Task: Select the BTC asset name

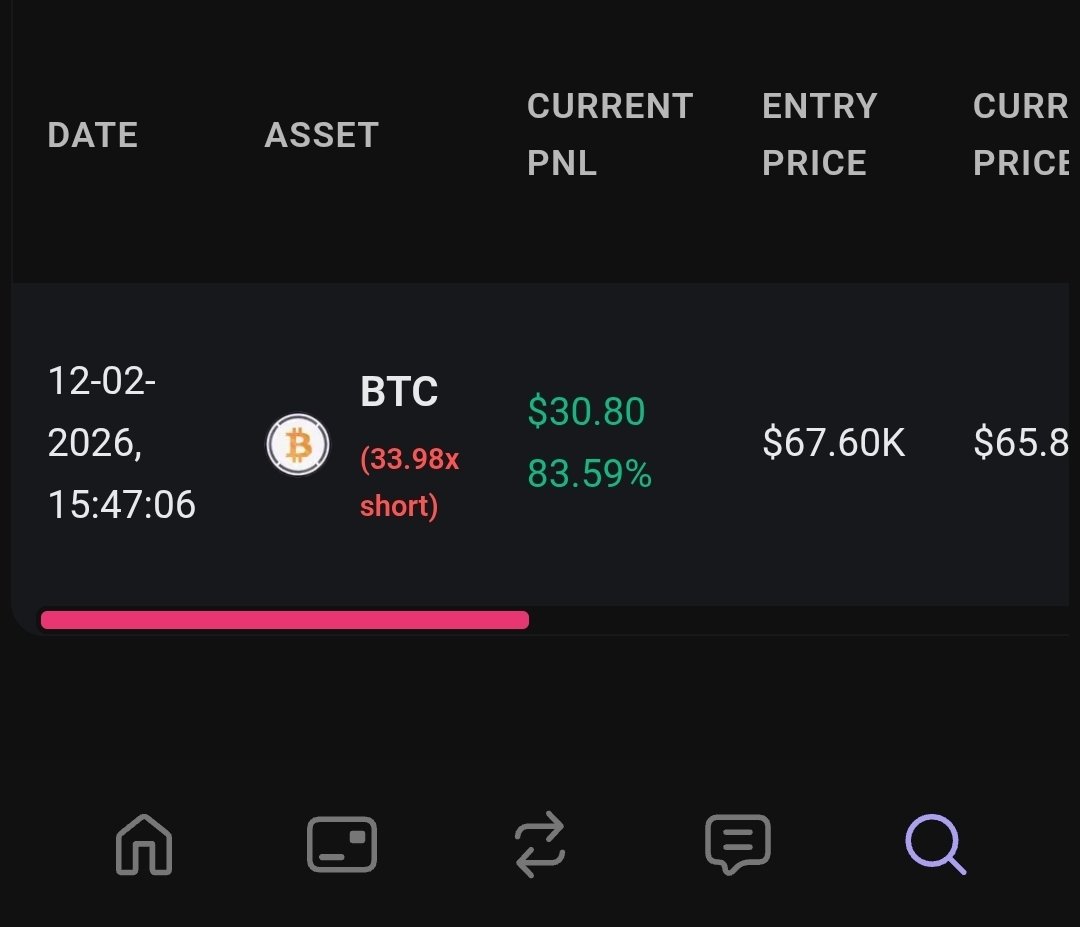Action: click(x=399, y=392)
